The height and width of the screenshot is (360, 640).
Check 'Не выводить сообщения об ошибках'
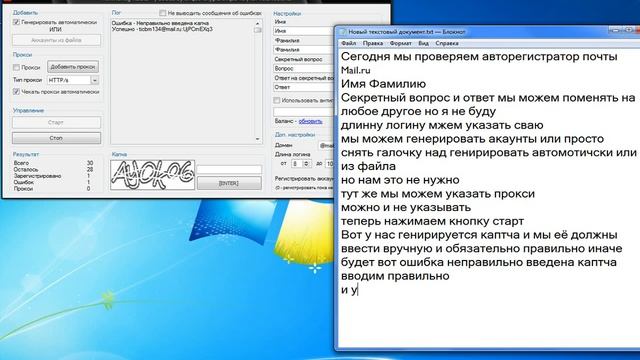[162, 13]
